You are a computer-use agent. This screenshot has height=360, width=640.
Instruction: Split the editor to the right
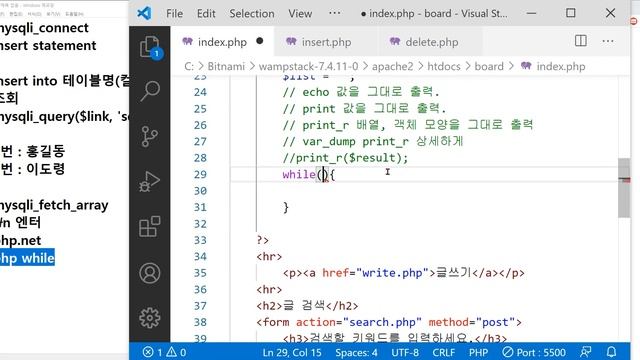(580, 41)
